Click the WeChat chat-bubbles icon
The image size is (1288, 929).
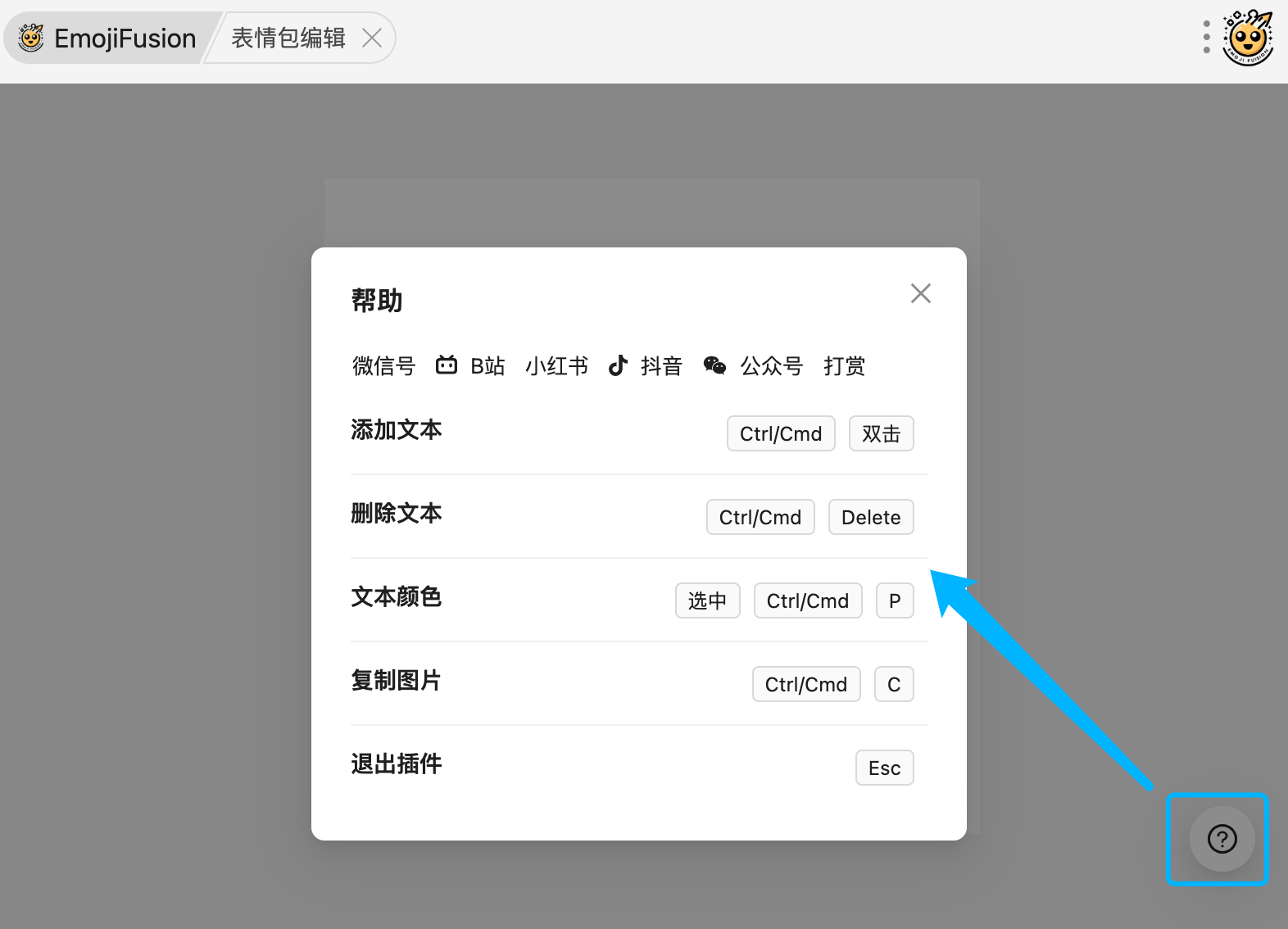tap(714, 365)
